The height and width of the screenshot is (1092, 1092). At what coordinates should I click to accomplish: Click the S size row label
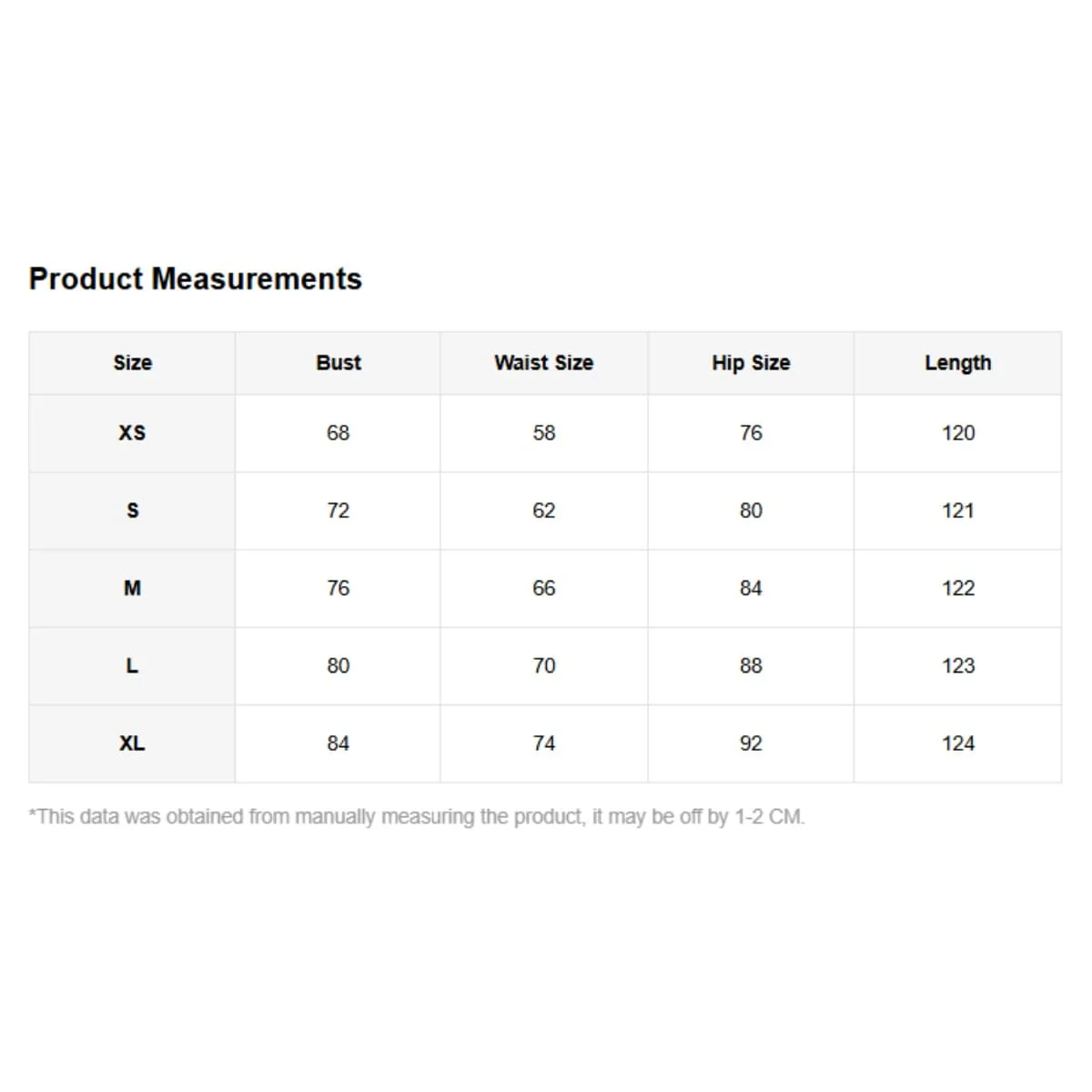pos(132,511)
